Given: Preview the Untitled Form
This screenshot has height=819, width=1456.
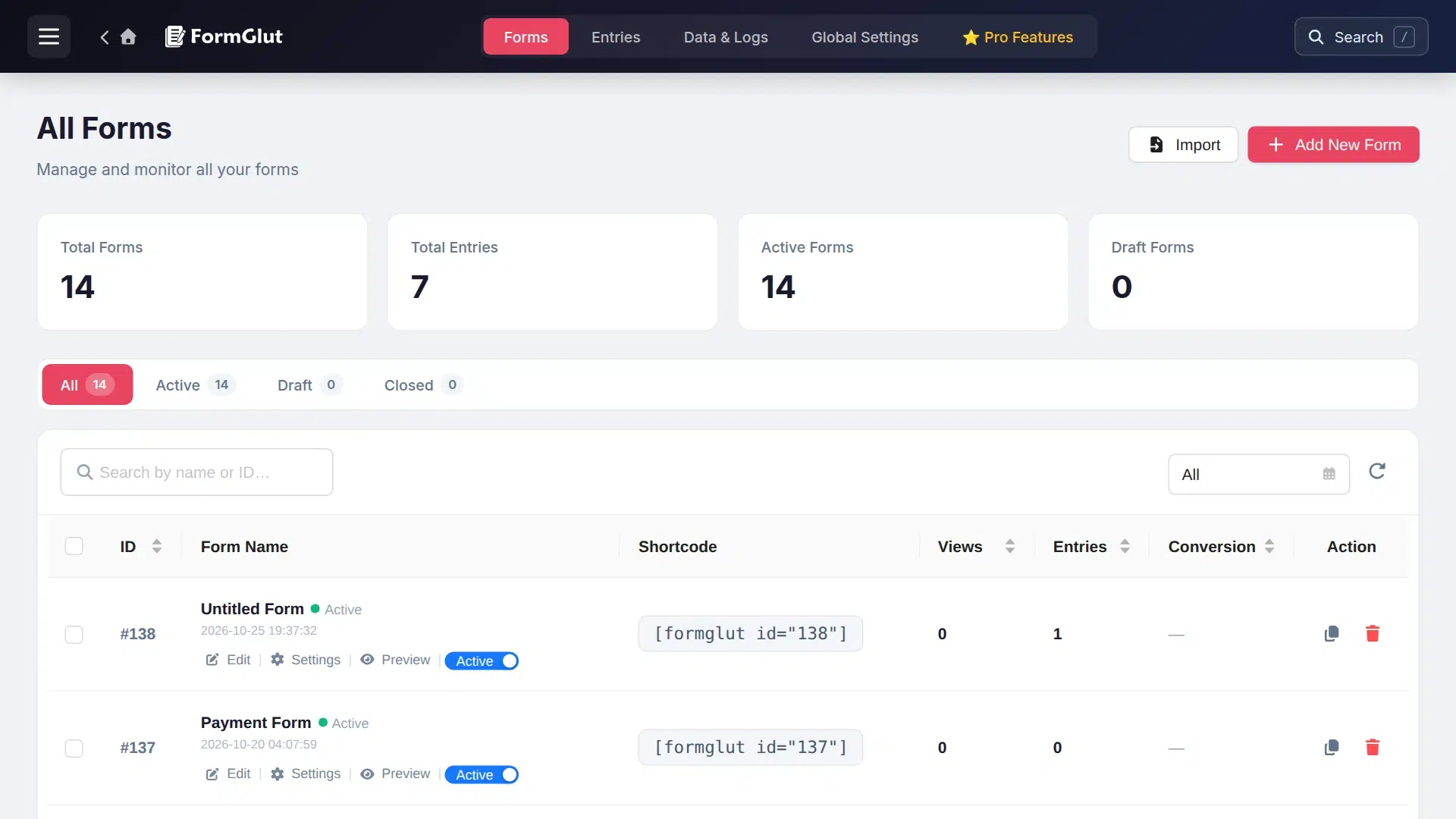Looking at the screenshot, I should coord(395,660).
